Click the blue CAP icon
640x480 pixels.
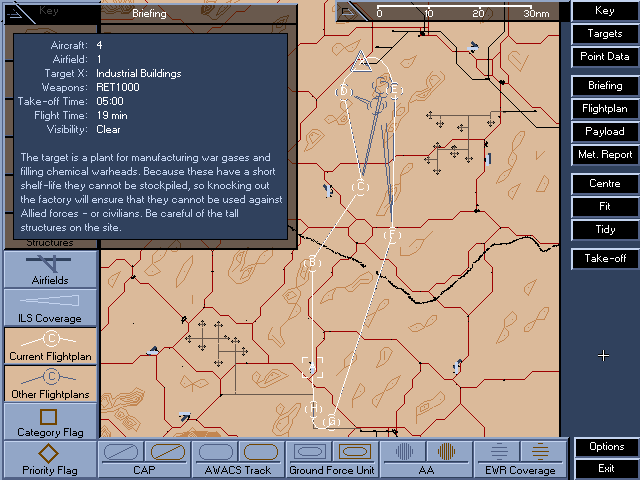(122, 452)
